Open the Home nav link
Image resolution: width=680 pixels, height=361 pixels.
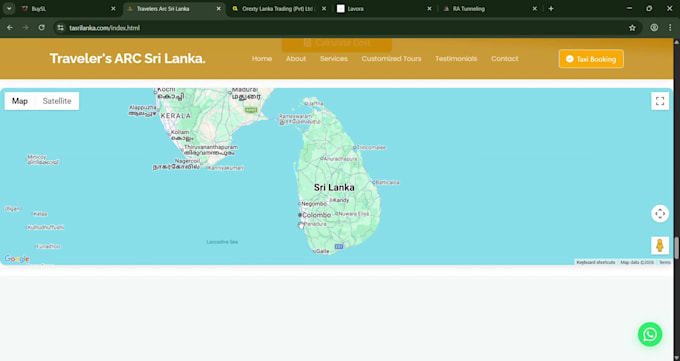tap(262, 59)
